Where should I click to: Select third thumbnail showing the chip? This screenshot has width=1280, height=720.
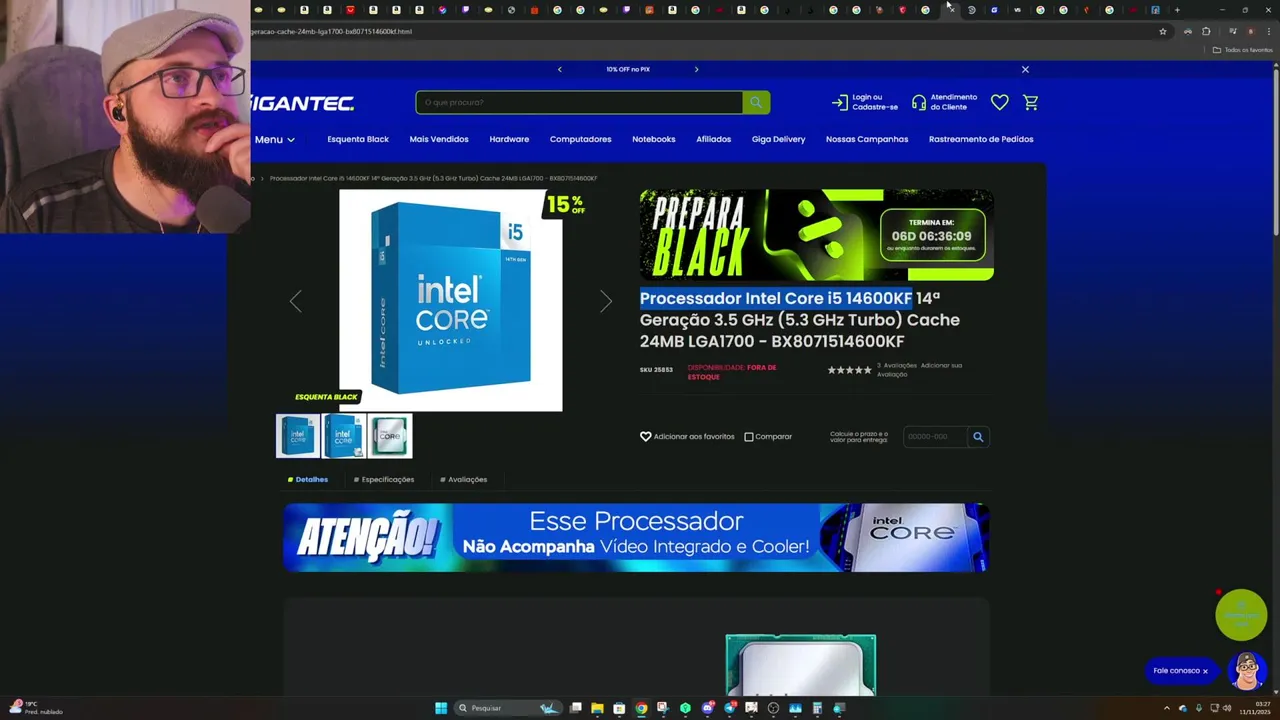click(390, 436)
